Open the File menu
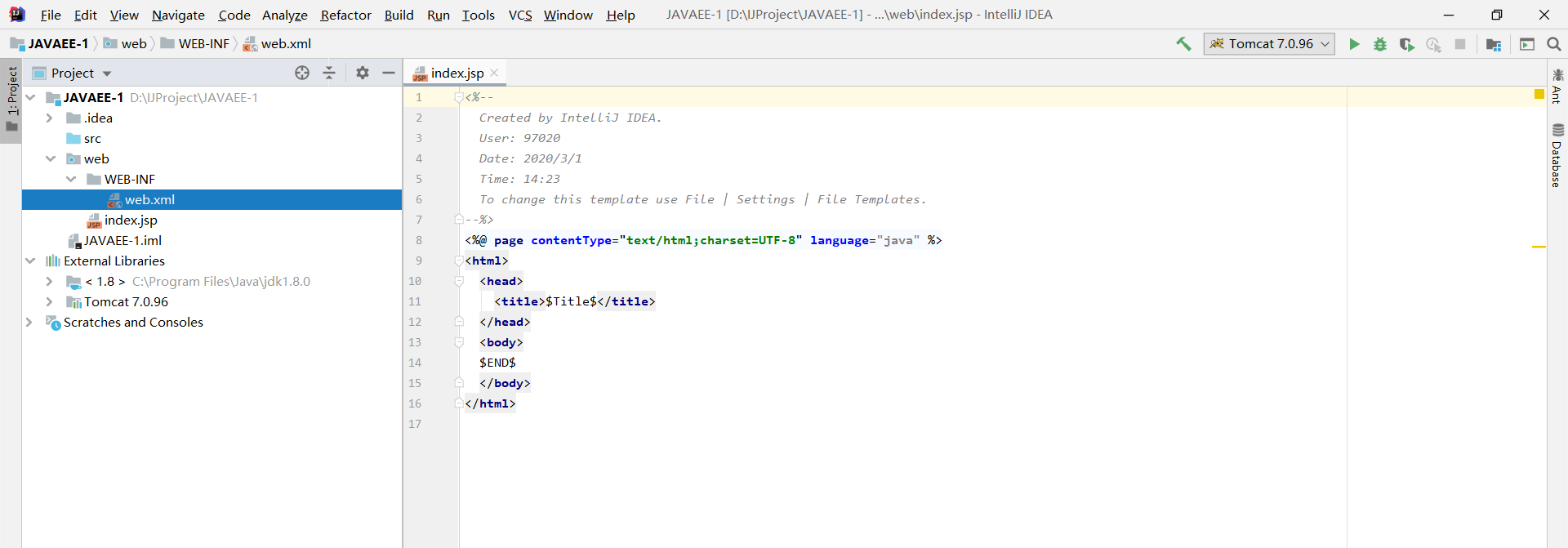This screenshot has height=548, width=1568. [51, 15]
